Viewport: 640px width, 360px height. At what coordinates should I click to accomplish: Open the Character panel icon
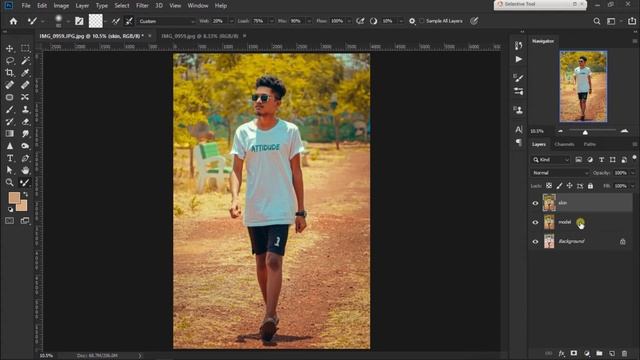click(x=518, y=129)
